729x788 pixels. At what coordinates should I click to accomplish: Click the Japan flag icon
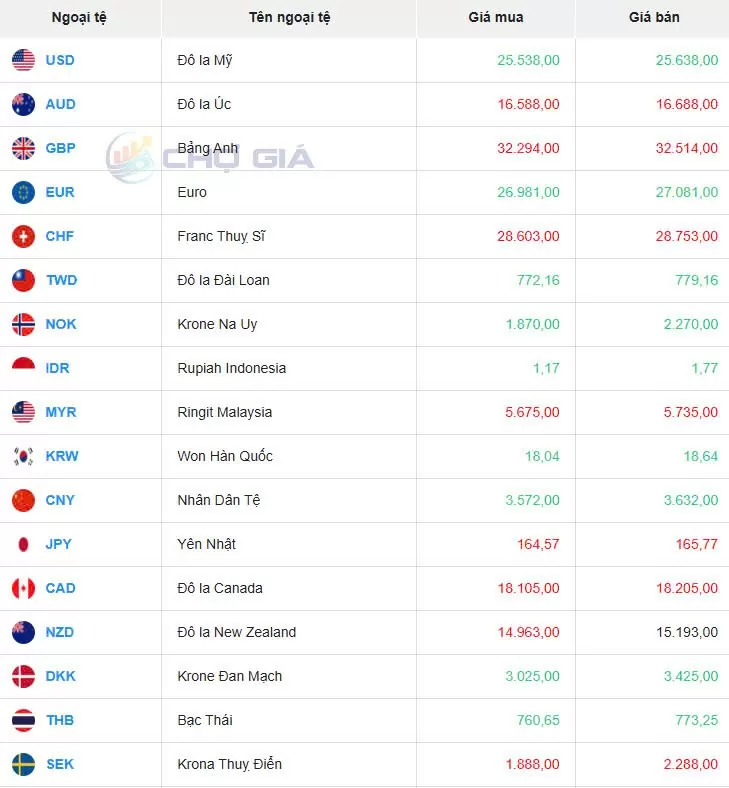[23, 544]
